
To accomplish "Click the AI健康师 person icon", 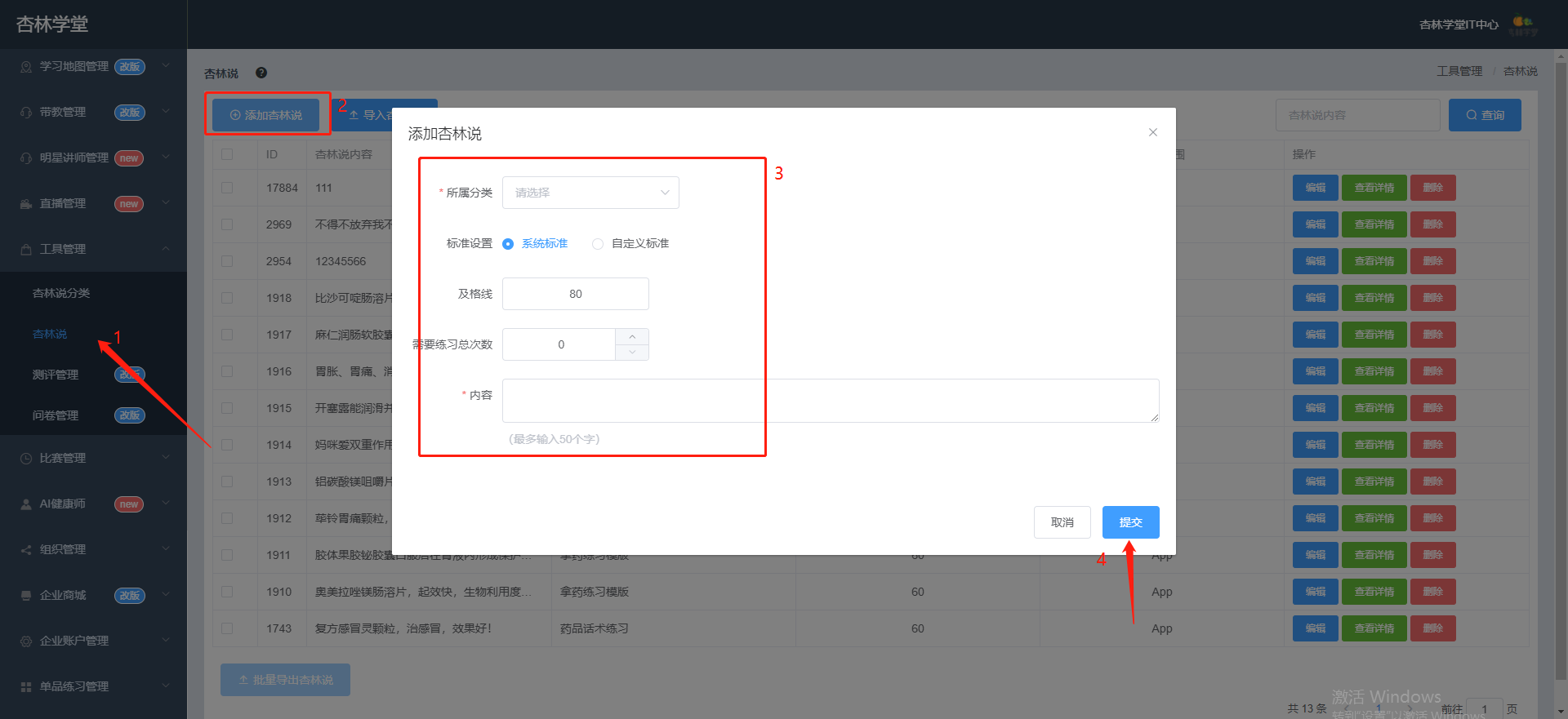I will point(26,504).
